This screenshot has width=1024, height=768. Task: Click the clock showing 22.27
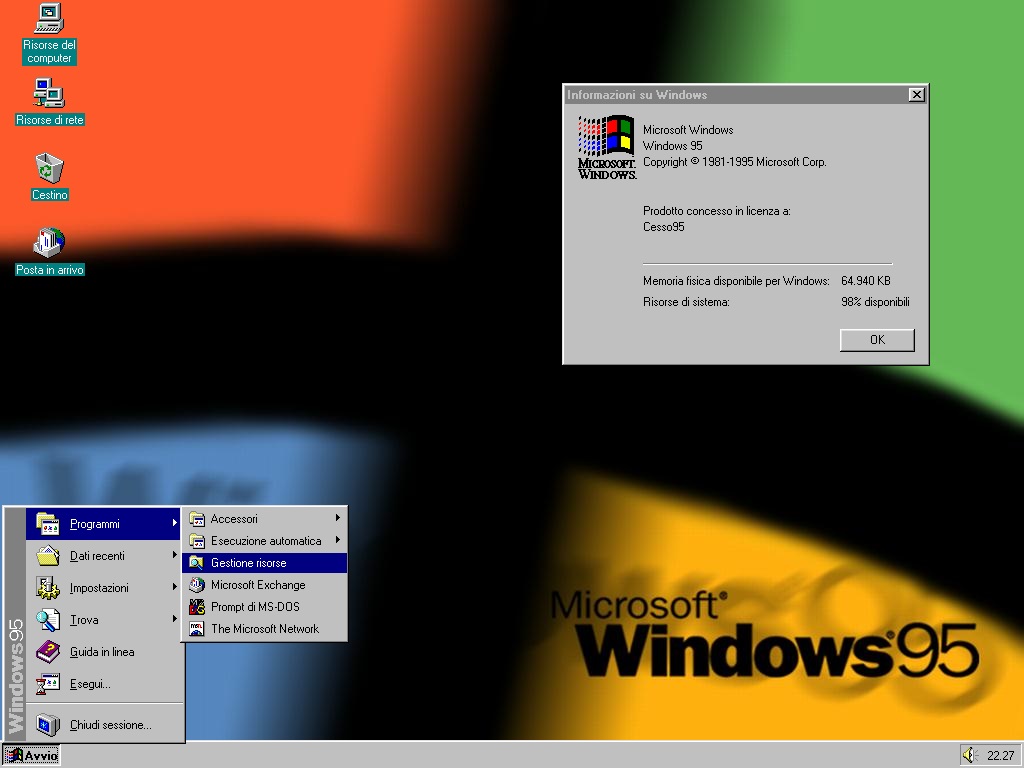pyautogui.click(x=1003, y=755)
